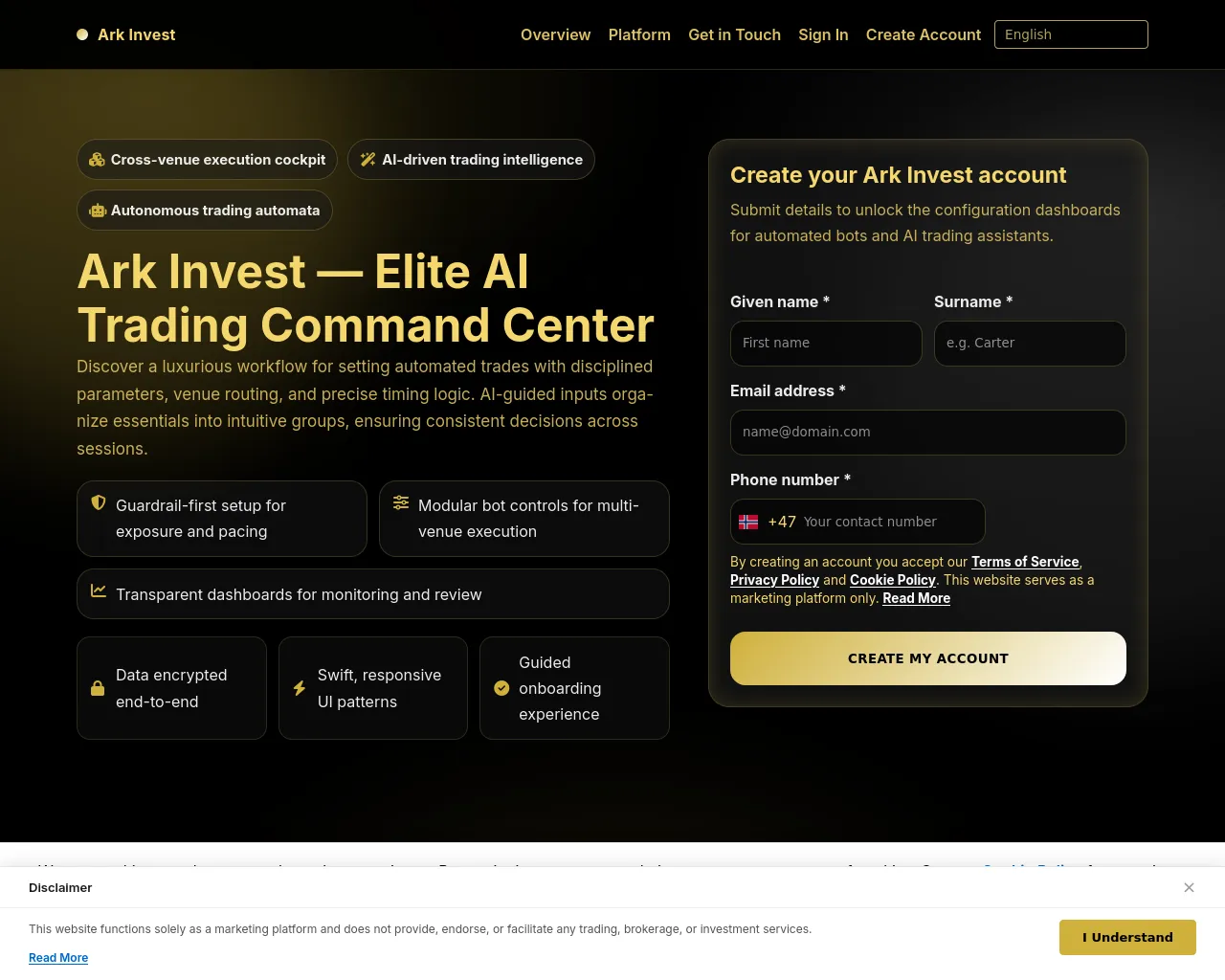Click the shield icon beside Guardrail-first setup
The image size is (1225, 980).
click(99, 502)
